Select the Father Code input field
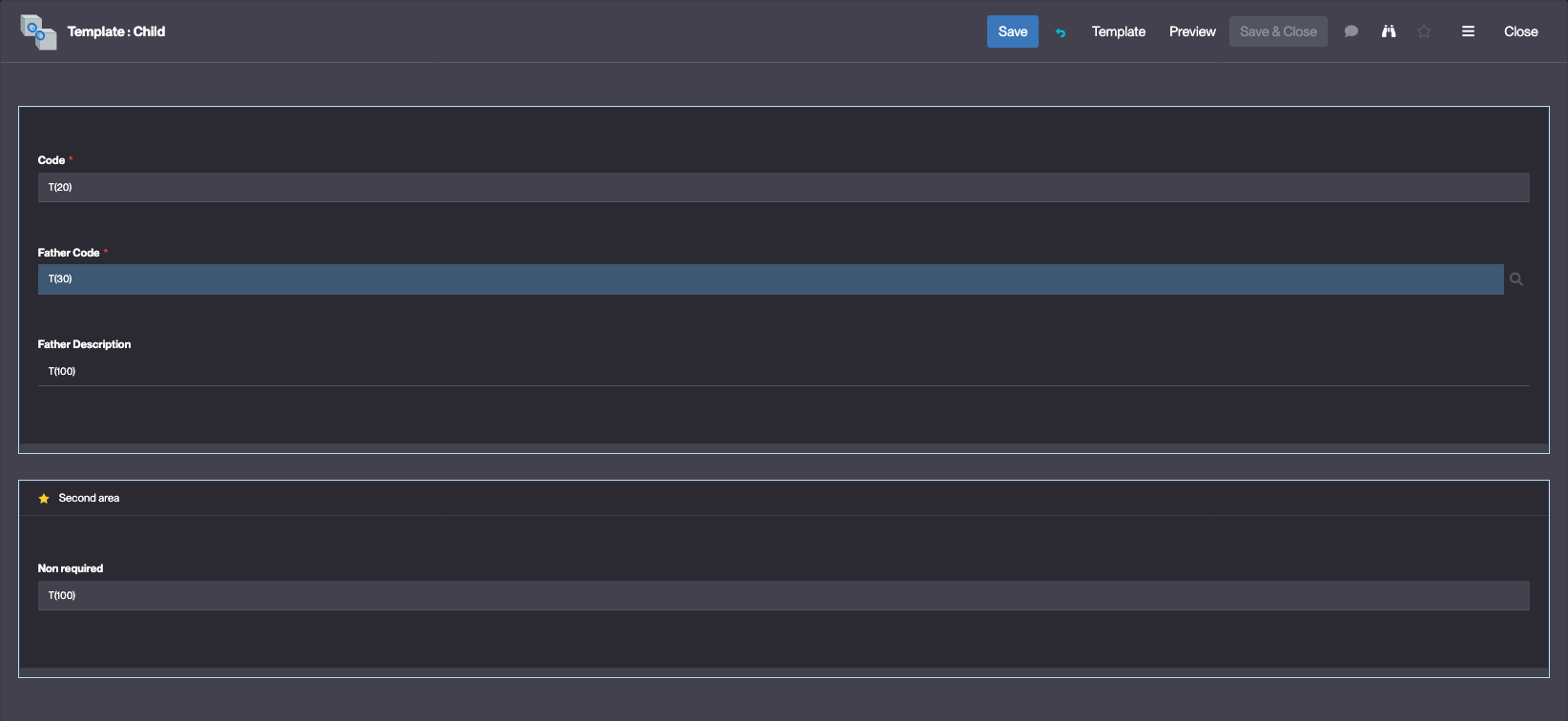This screenshot has width=1568, height=721. click(770, 279)
